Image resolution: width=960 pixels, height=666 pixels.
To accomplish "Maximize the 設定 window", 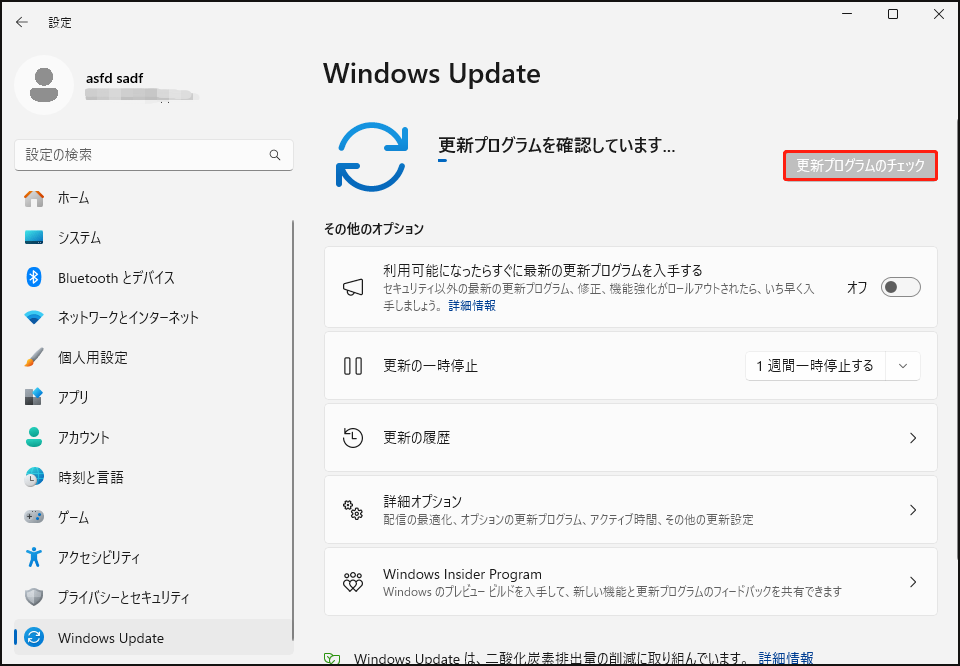I will [893, 14].
